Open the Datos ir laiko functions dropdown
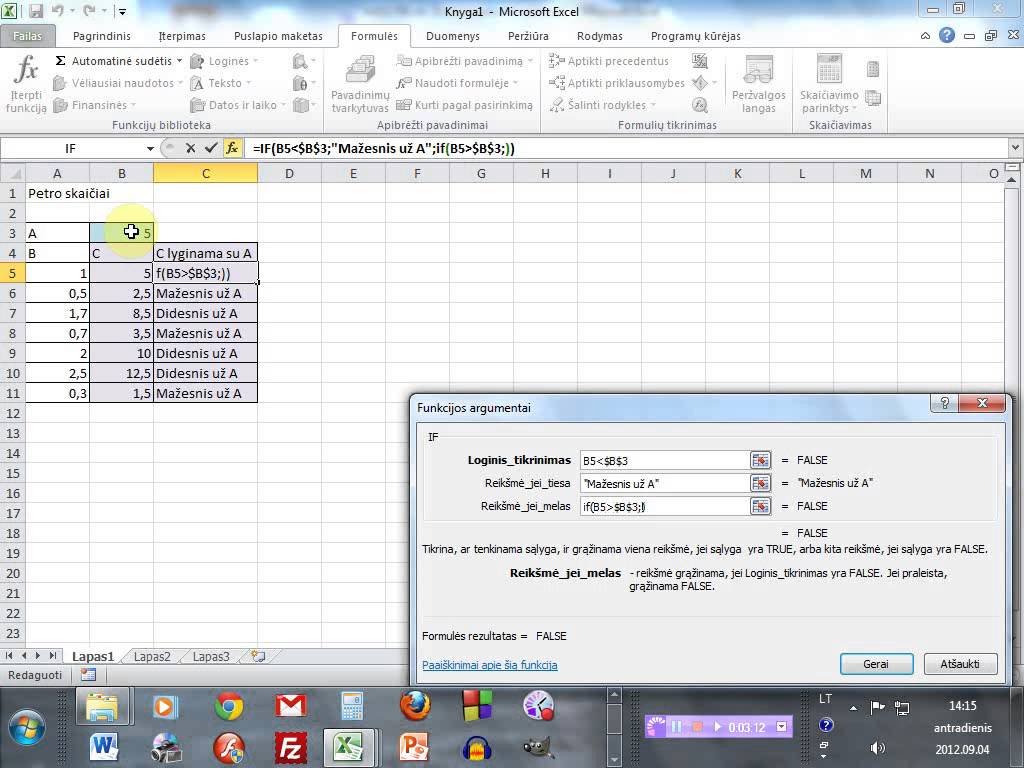Screen dimensions: 1024x768 coord(238,104)
